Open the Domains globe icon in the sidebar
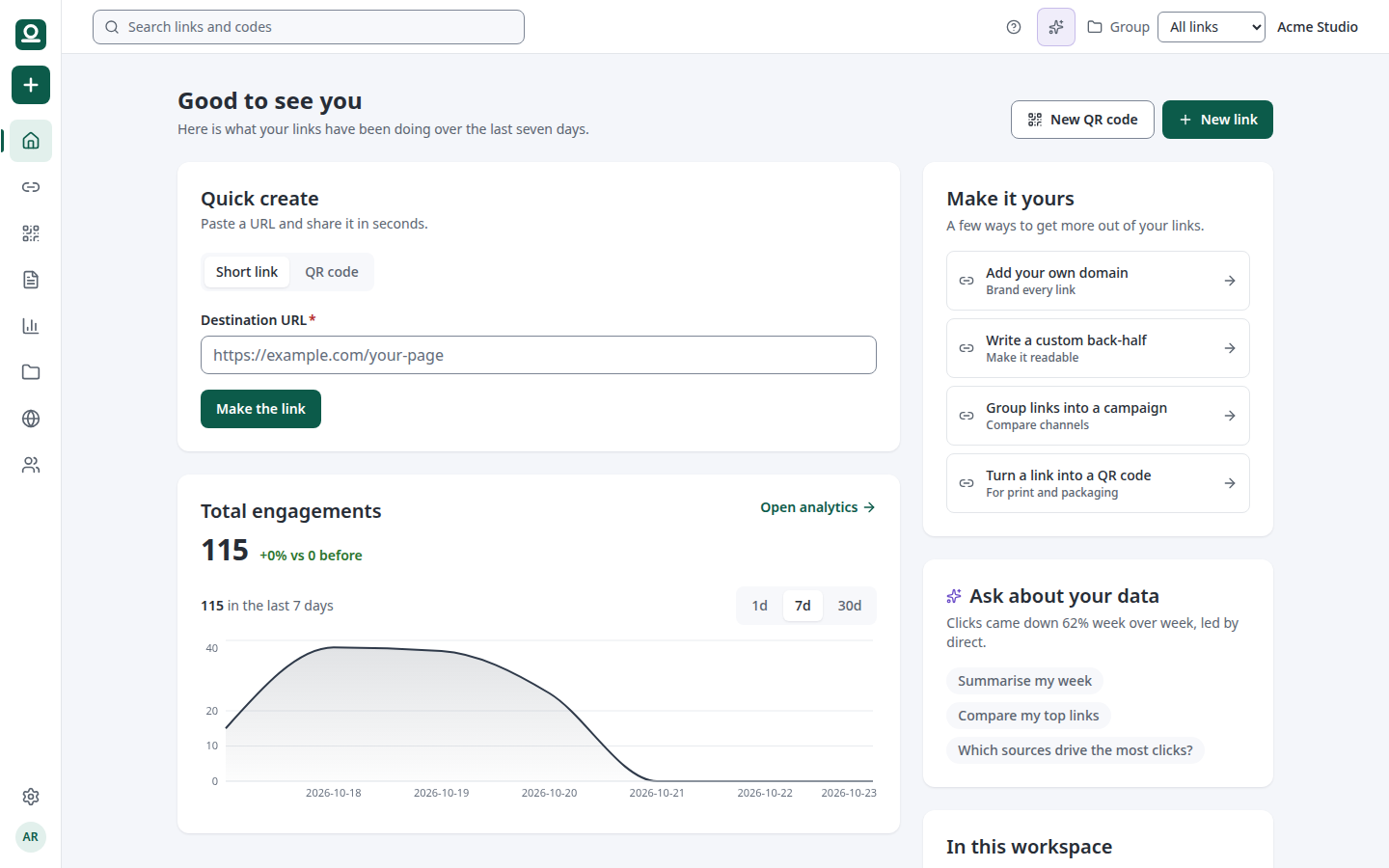The image size is (1389, 868). tap(31, 419)
